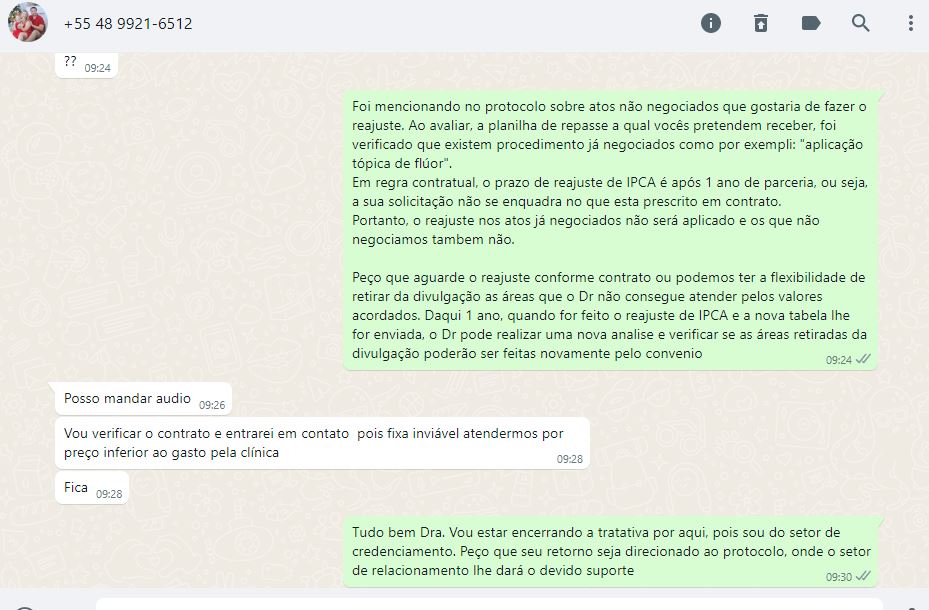Image resolution: width=929 pixels, height=610 pixels.
Task: Select the "Vou verificar o contrato" message
Action: point(322,443)
